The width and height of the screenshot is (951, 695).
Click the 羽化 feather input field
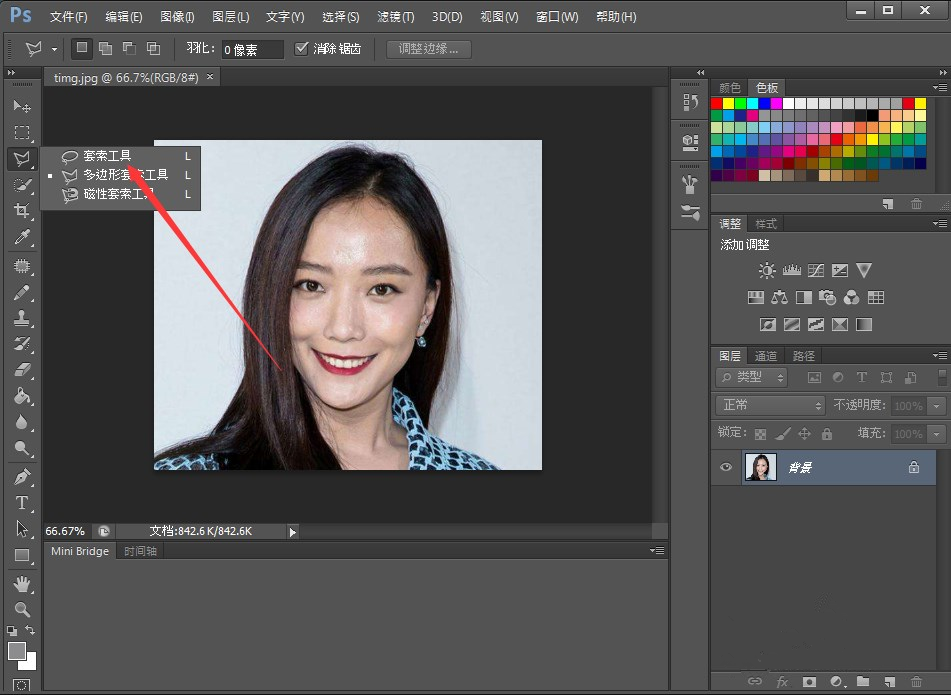pos(252,49)
